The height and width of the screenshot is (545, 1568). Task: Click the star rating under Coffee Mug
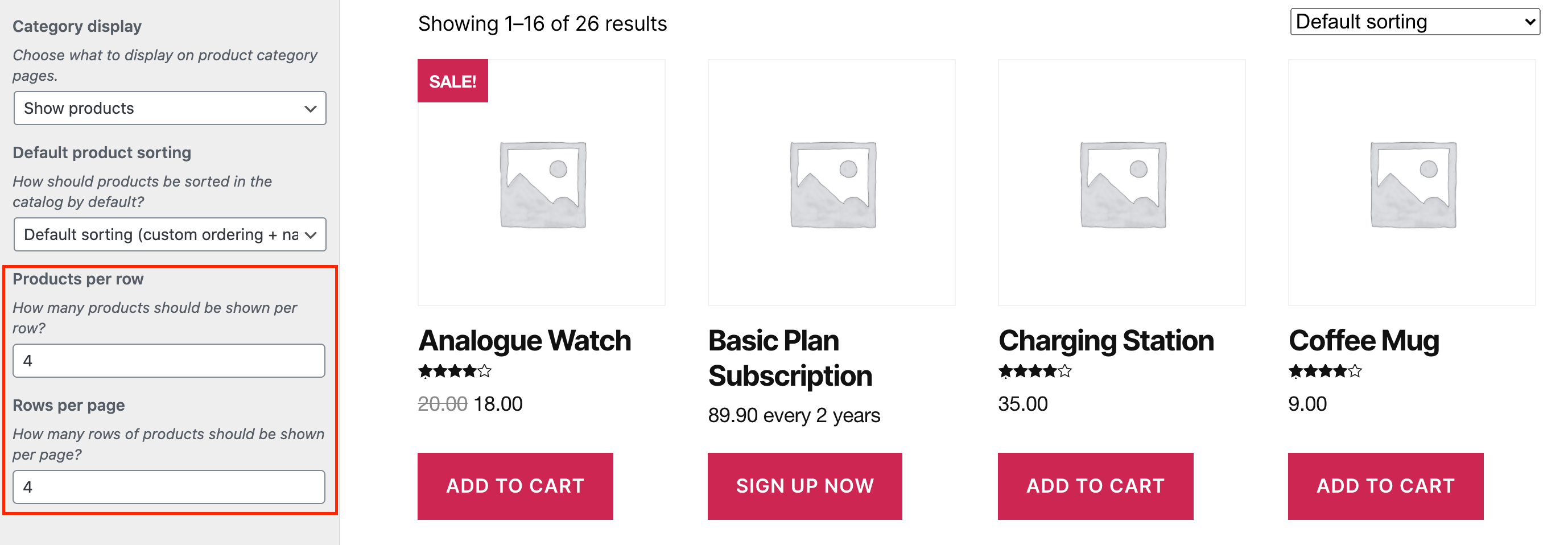[x=1324, y=371]
